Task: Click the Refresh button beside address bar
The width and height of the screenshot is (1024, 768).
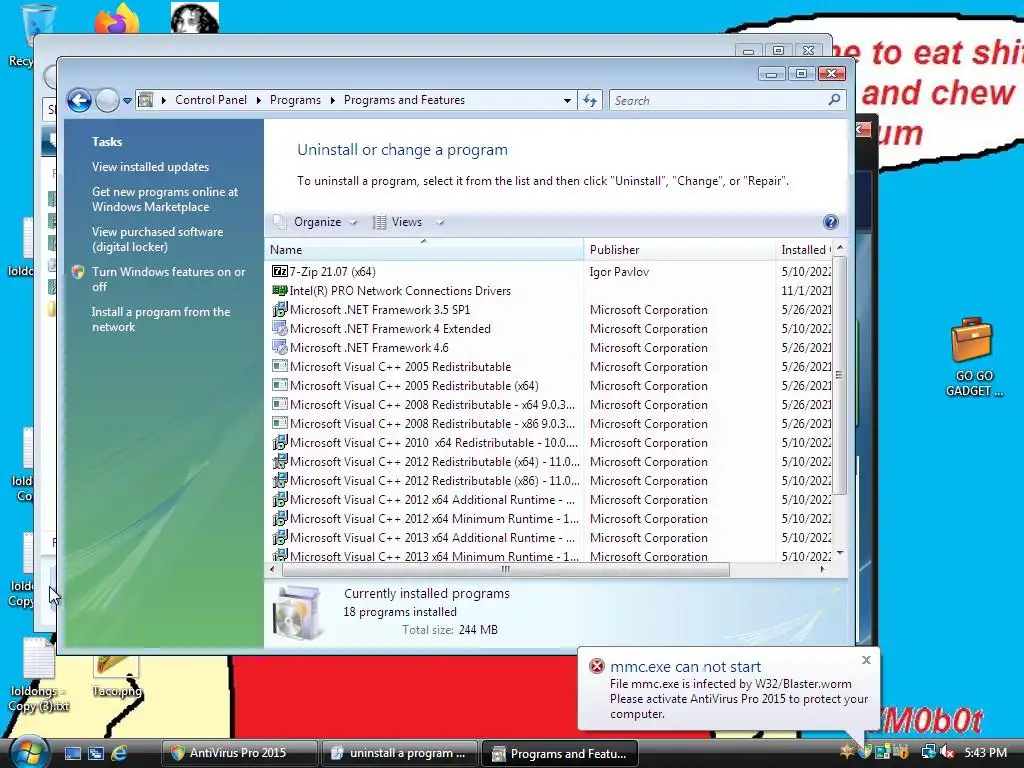Action: pyautogui.click(x=590, y=101)
